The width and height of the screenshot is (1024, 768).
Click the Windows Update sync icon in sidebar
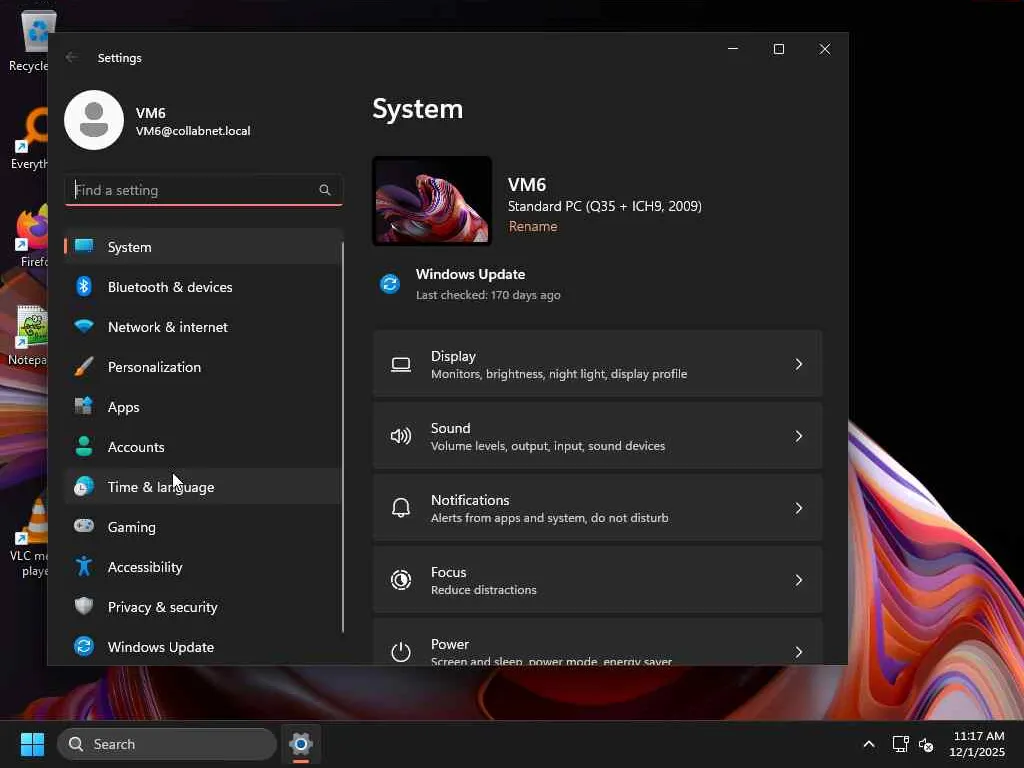[84, 647]
